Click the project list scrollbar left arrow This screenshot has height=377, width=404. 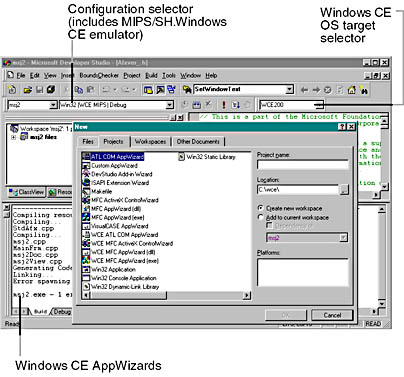tap(86, 295)
